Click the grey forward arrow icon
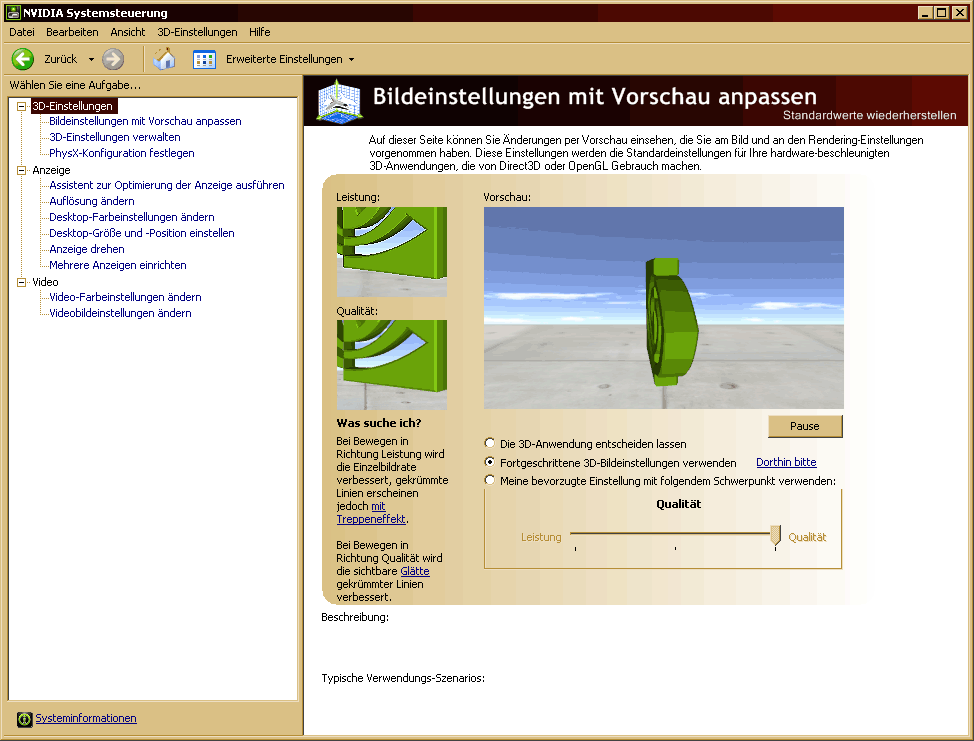Screen dimensions: 974x741 point(113,59)
